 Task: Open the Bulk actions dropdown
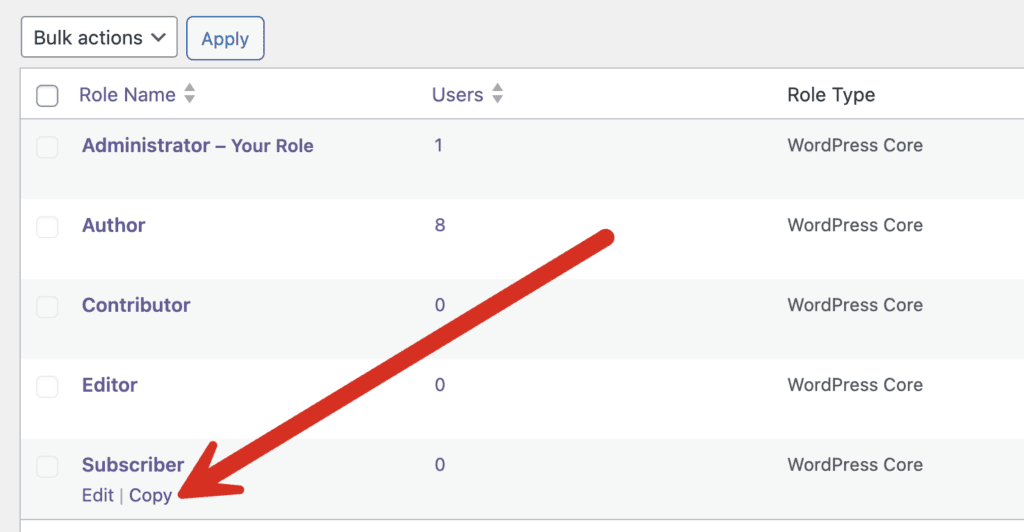(x=99, y=38)
